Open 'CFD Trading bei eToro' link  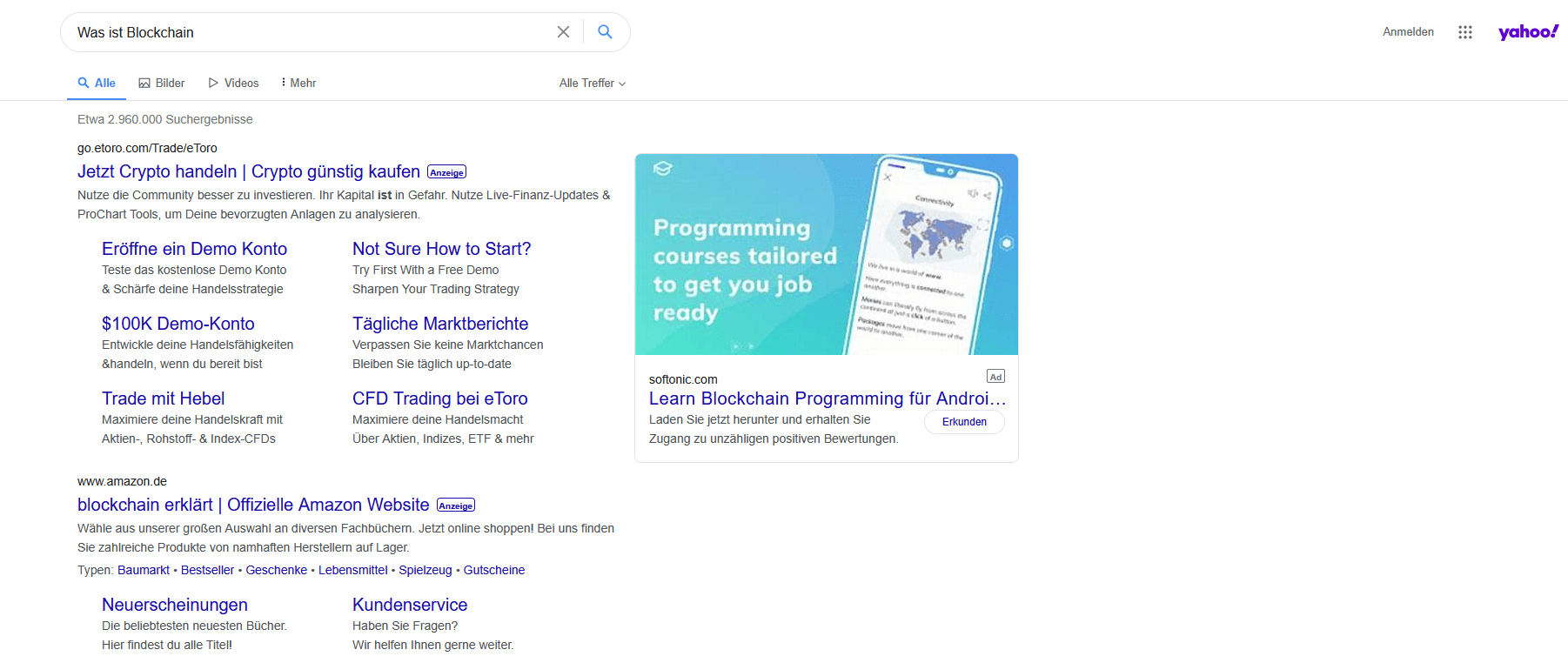coord(439,398)
